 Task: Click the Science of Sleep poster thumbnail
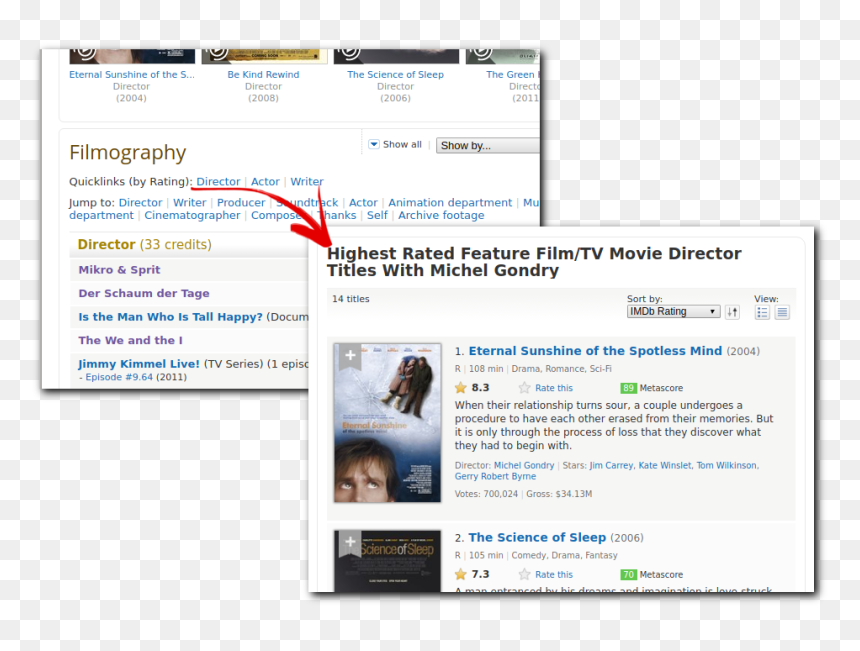pyautogui.click(x=387, y=561)
